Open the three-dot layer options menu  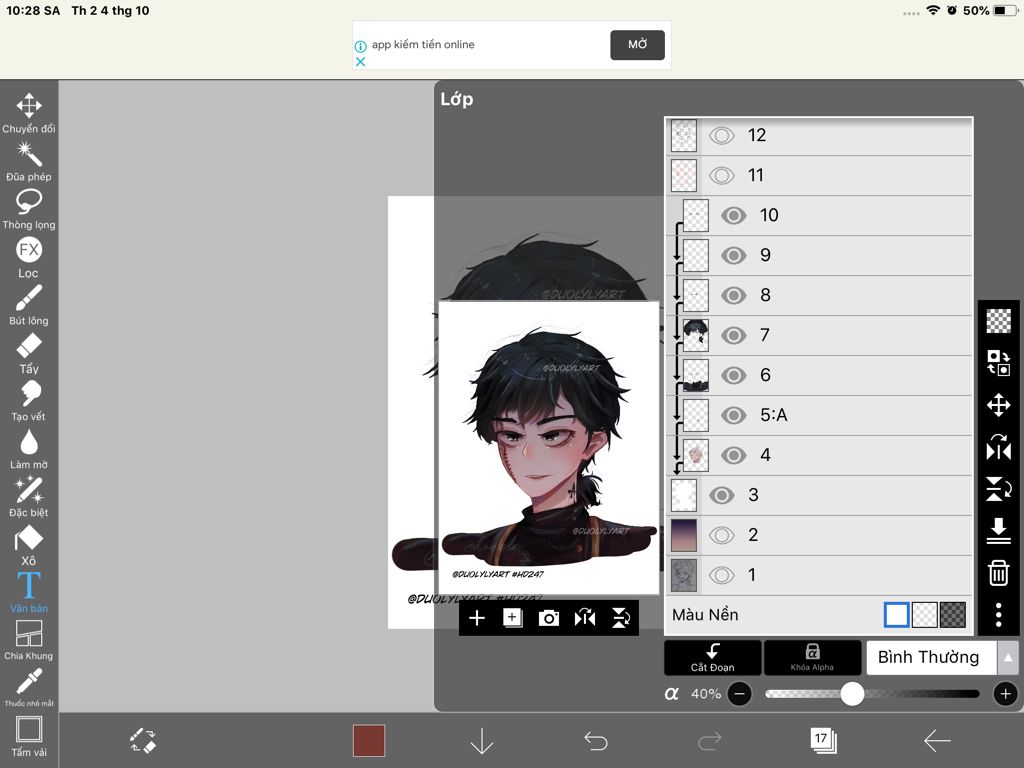click(x=999, y=615)
